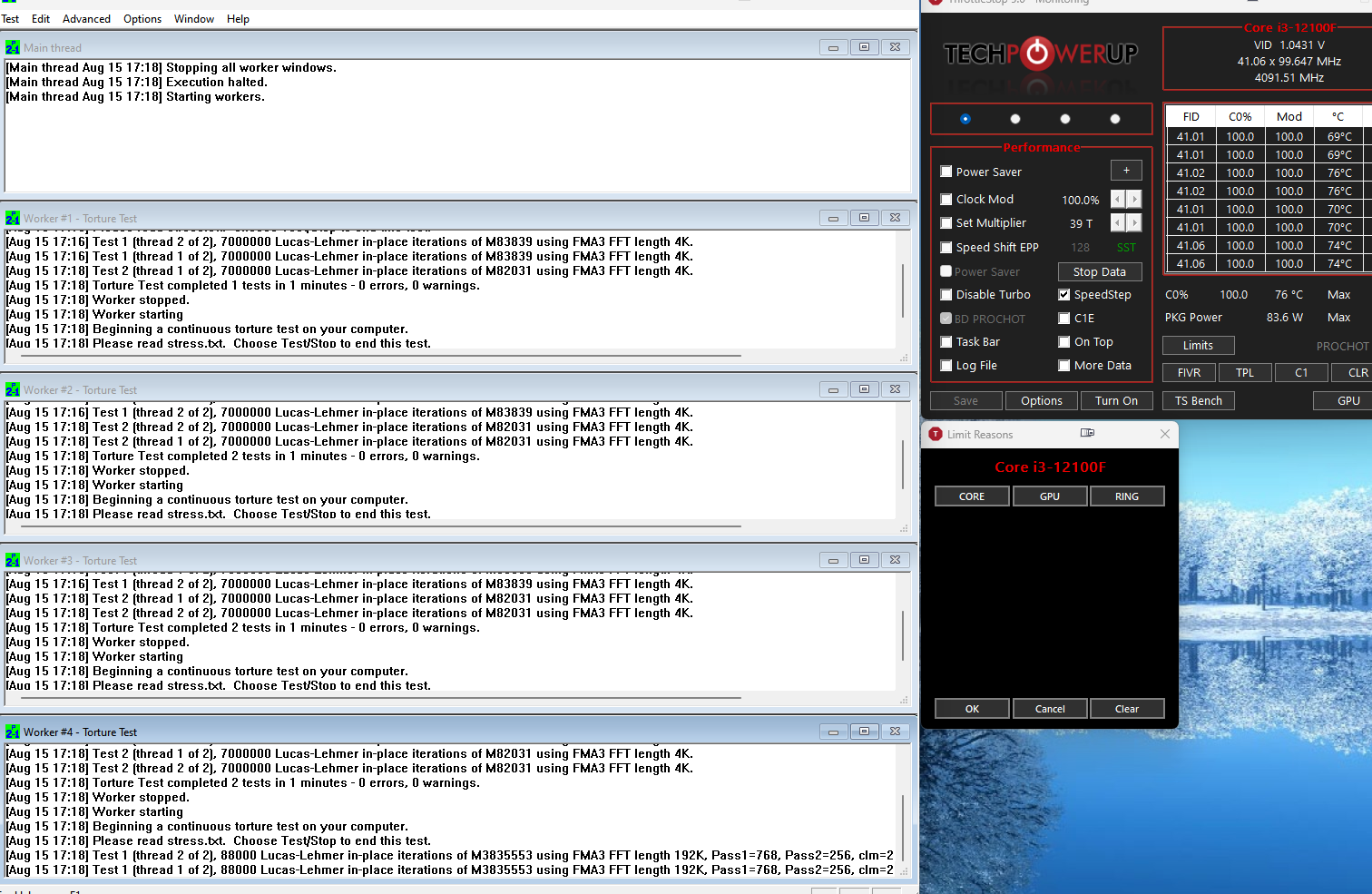The height and width of the screenshot is (894, 1372).
Task: Click Worker #1 vertical scrollbar
Action: click(x=903, y=290)
